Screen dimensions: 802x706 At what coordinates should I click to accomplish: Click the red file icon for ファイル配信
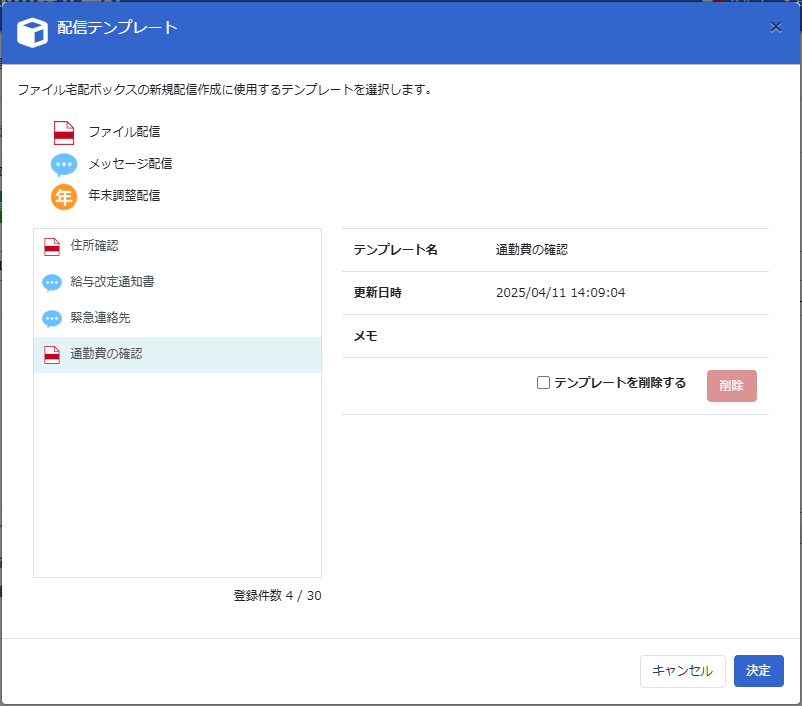click(64, 133)
